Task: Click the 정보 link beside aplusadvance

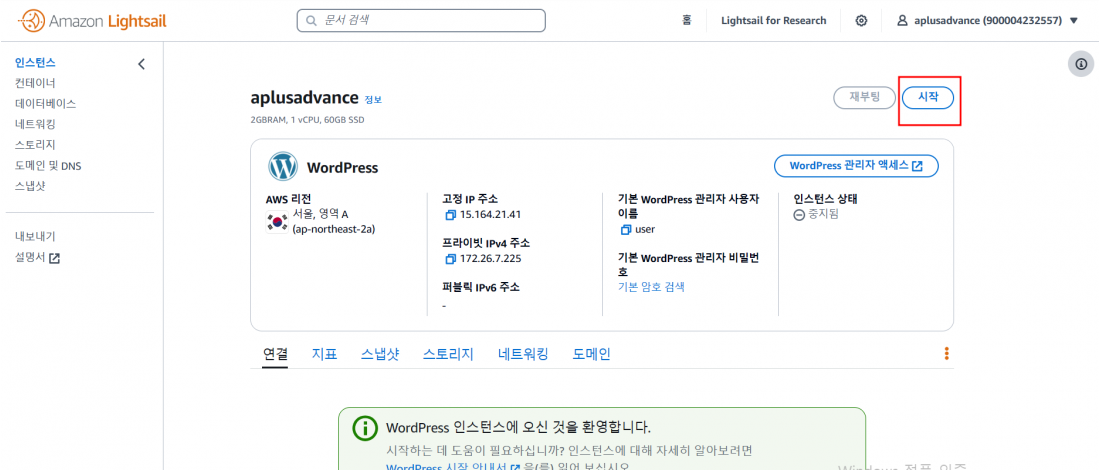Action: (373, 100)
